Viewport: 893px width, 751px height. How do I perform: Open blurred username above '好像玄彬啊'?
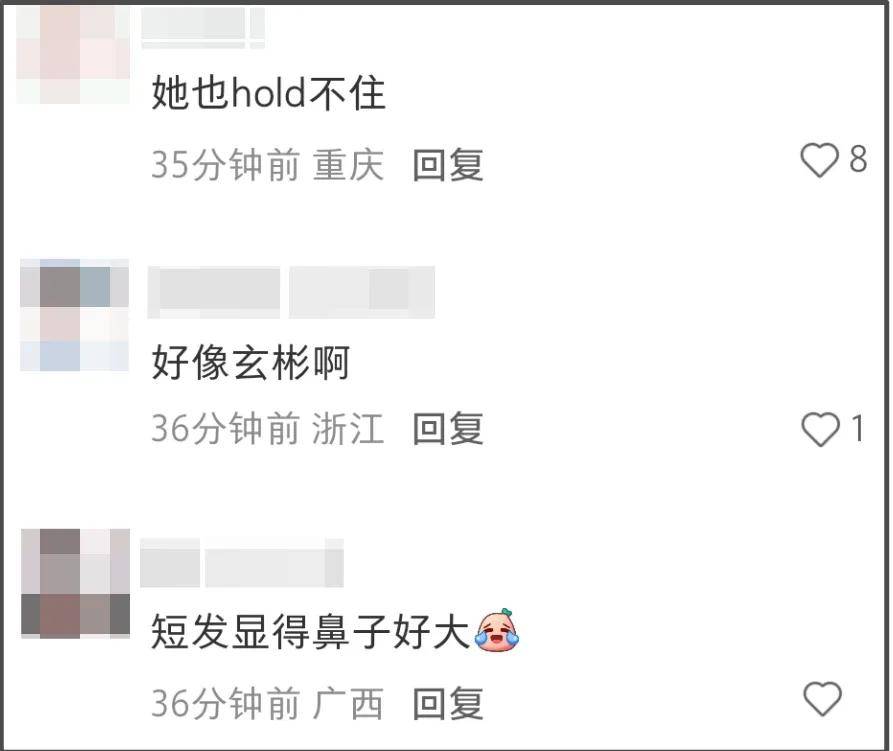click(x=291, y=292)
